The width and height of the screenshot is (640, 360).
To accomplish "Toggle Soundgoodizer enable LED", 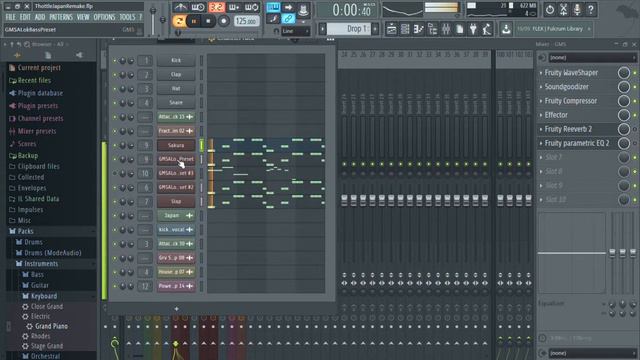I will (635, 87).
